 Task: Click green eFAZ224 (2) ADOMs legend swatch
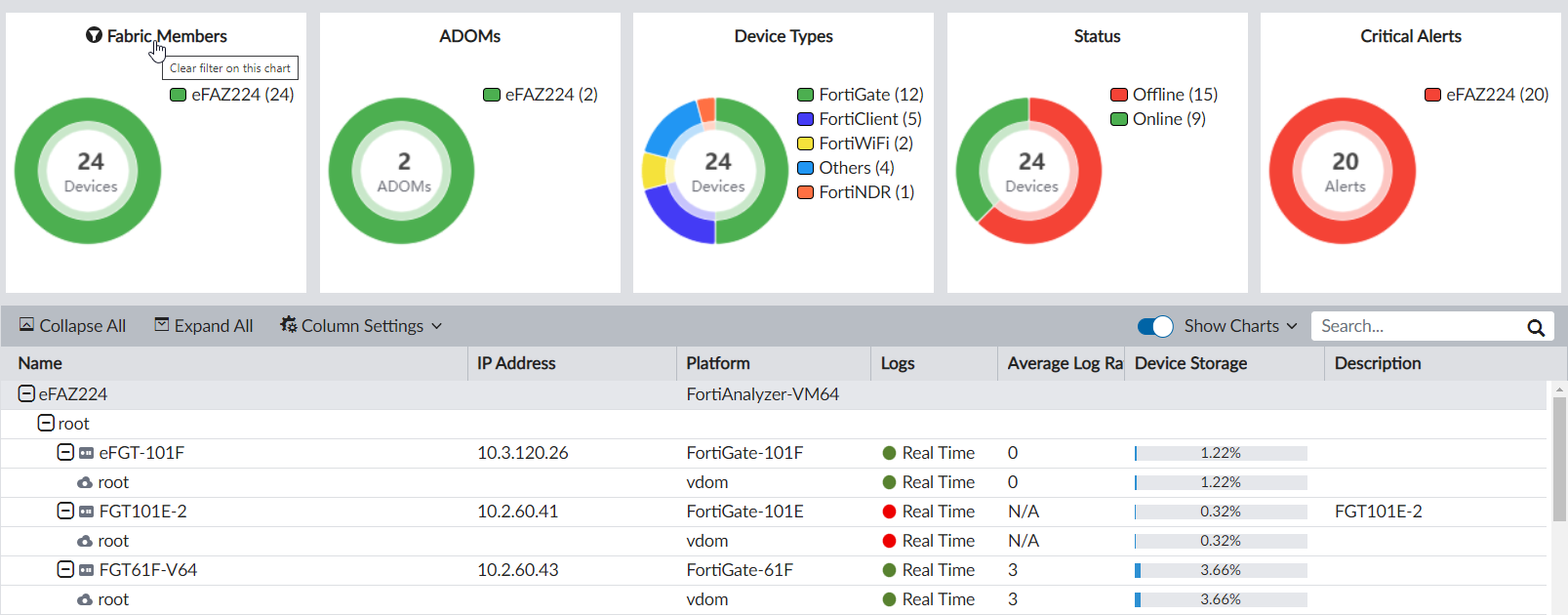coord(492,95)
